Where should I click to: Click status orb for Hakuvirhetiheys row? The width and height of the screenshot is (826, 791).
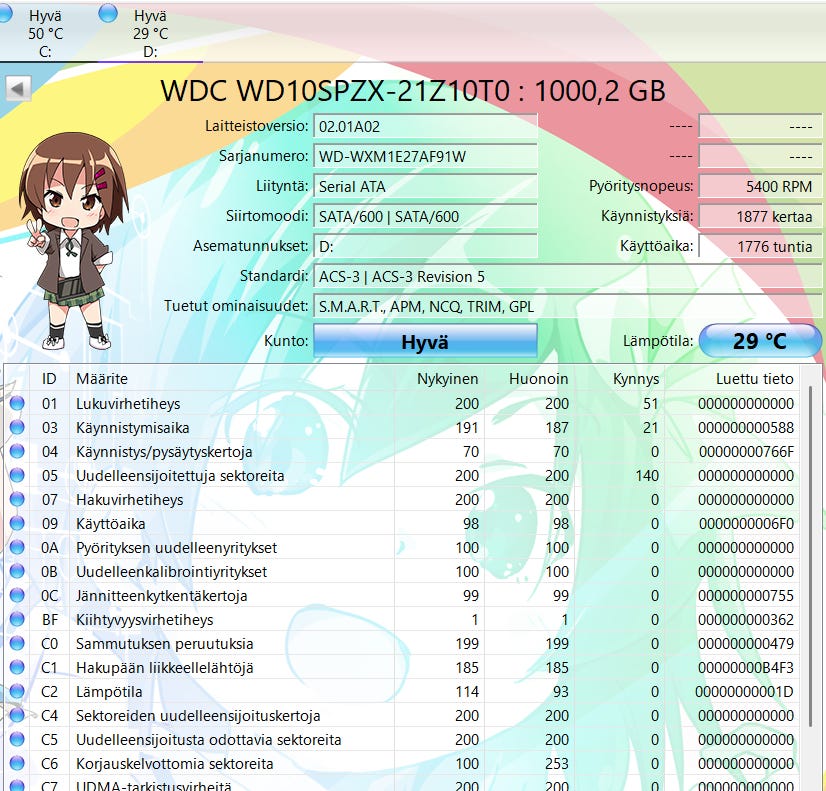17,500
